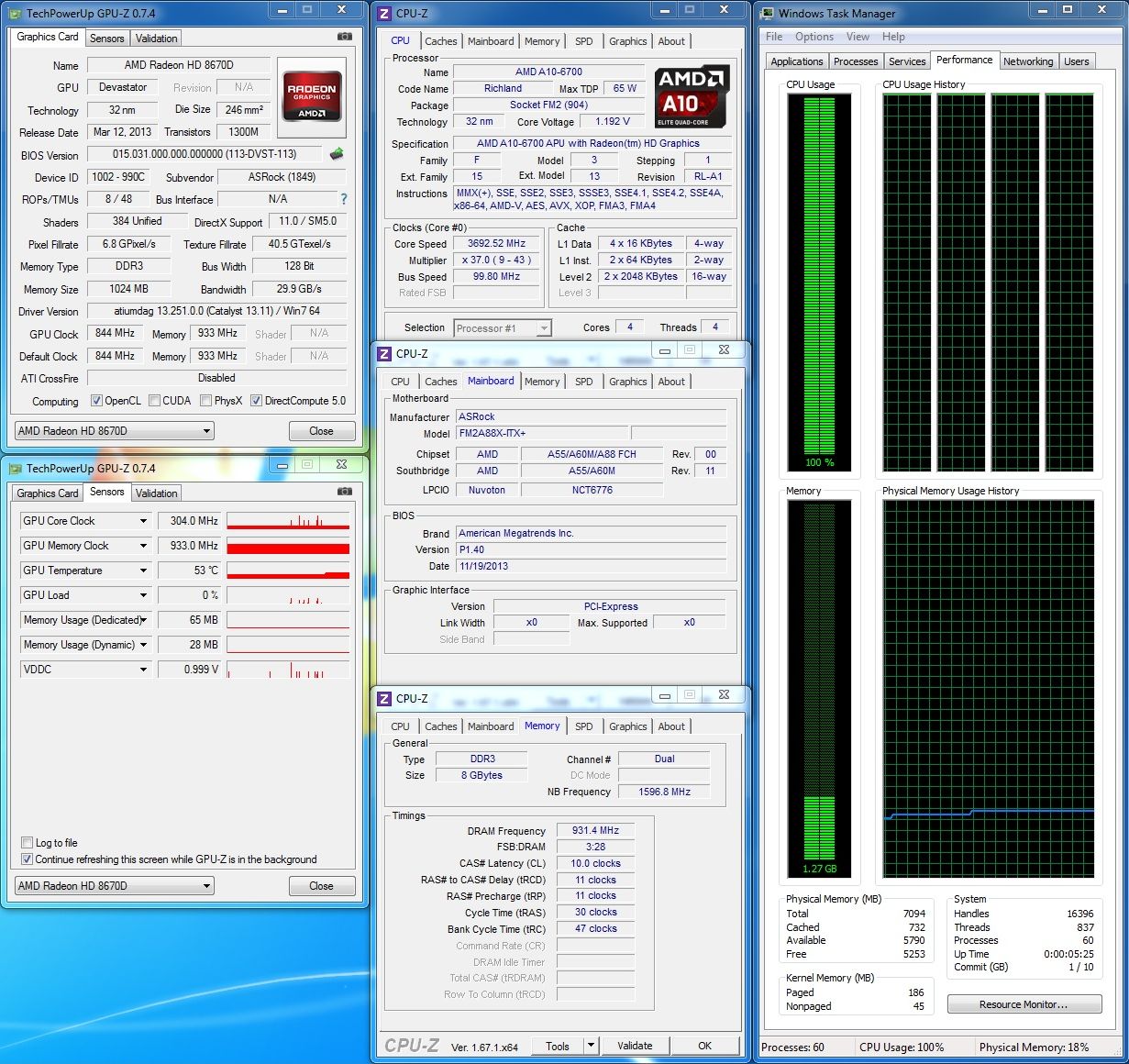Click the AMD A10 processor logo in CPU-Z
This screenshot has height=1064, width=1129.
tap(692, 96)
